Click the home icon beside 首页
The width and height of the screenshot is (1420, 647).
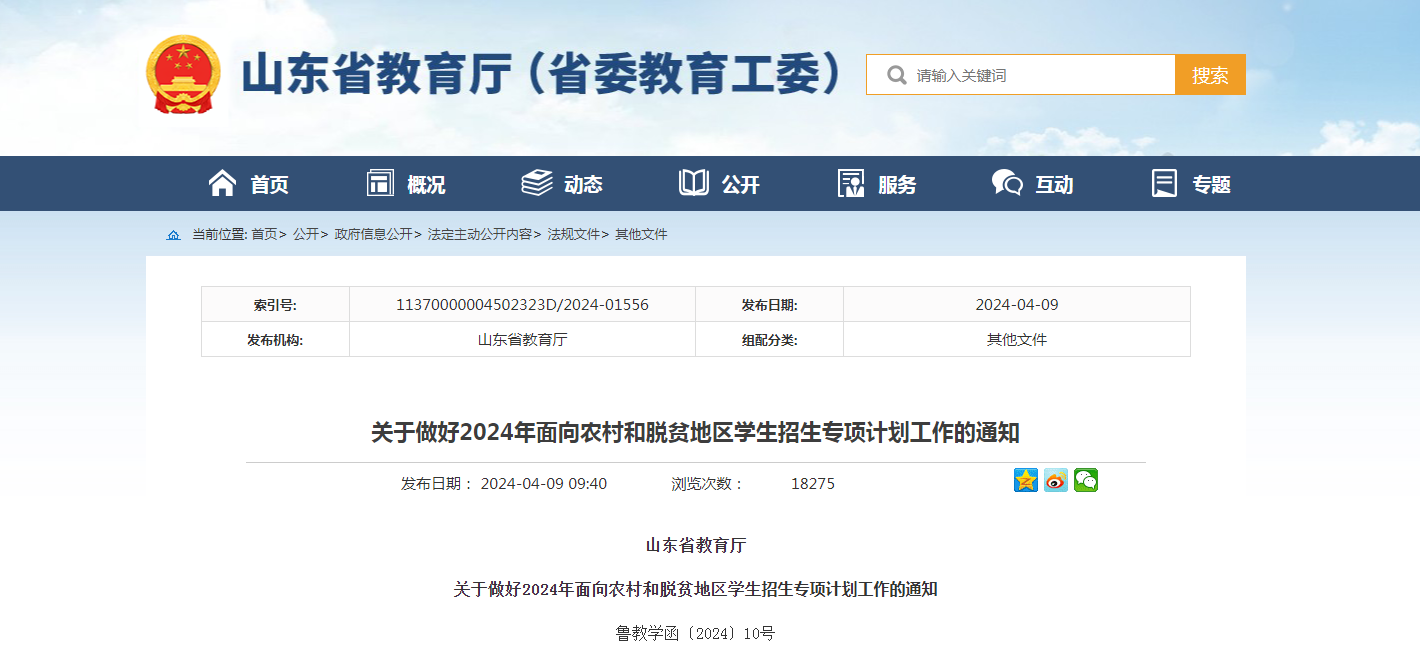point(222,183)
